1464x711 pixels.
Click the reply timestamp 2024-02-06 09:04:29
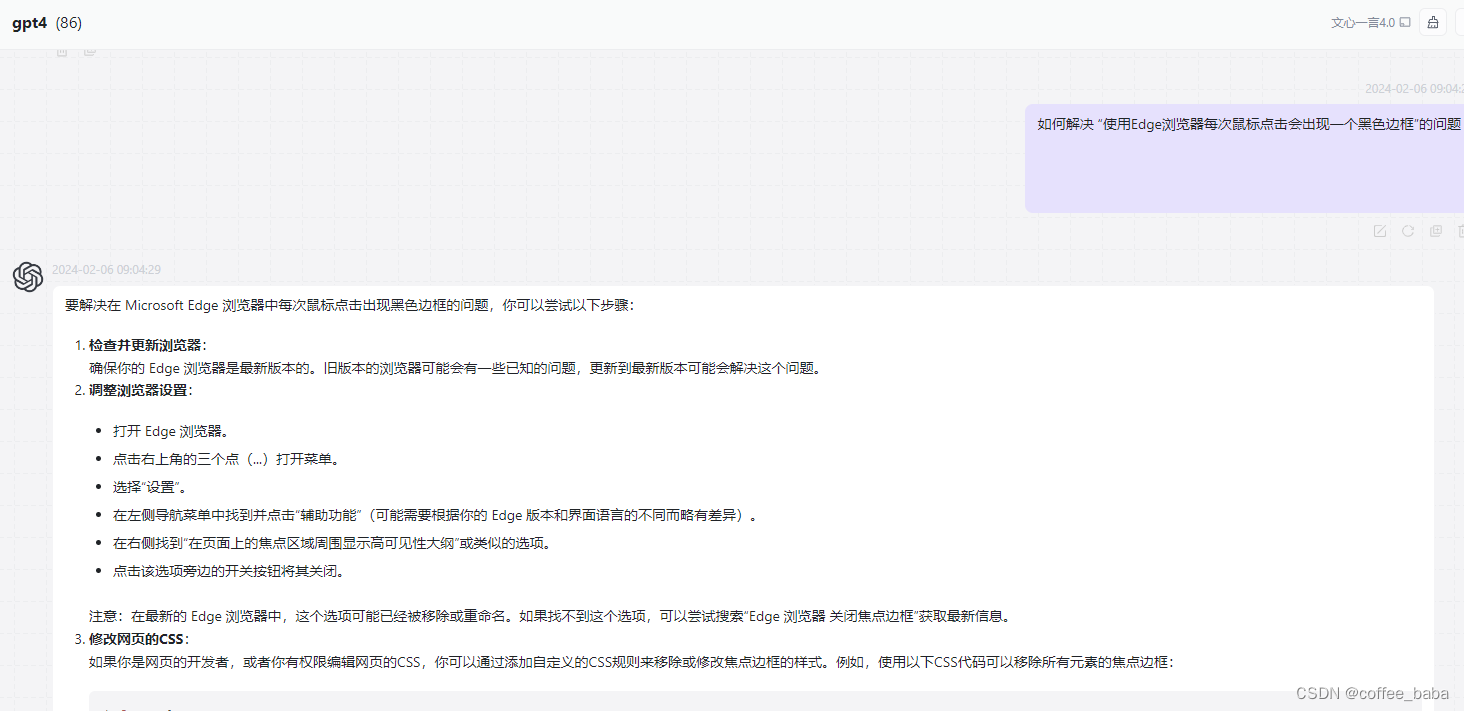106,269
